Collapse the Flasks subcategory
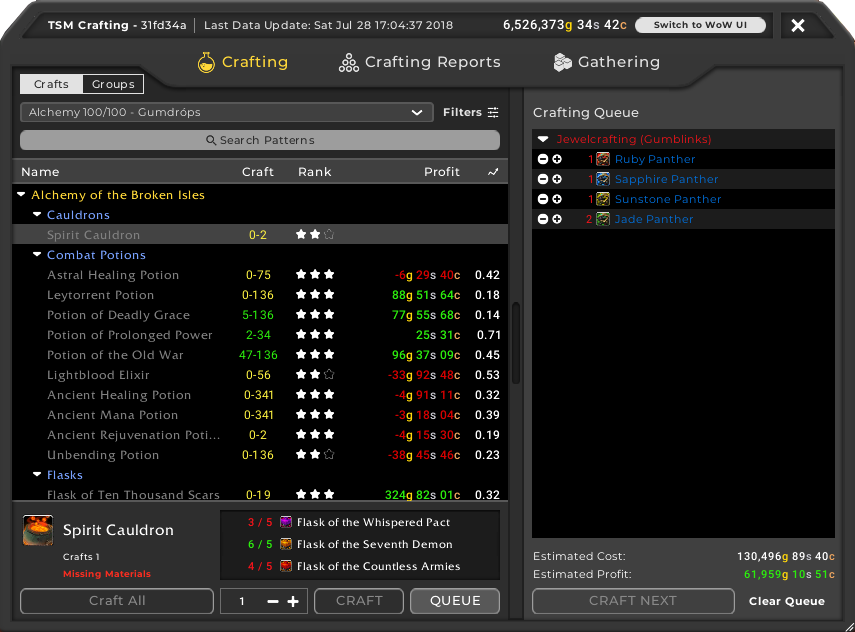This screenshot has height=632, width=855. (37, 474)
